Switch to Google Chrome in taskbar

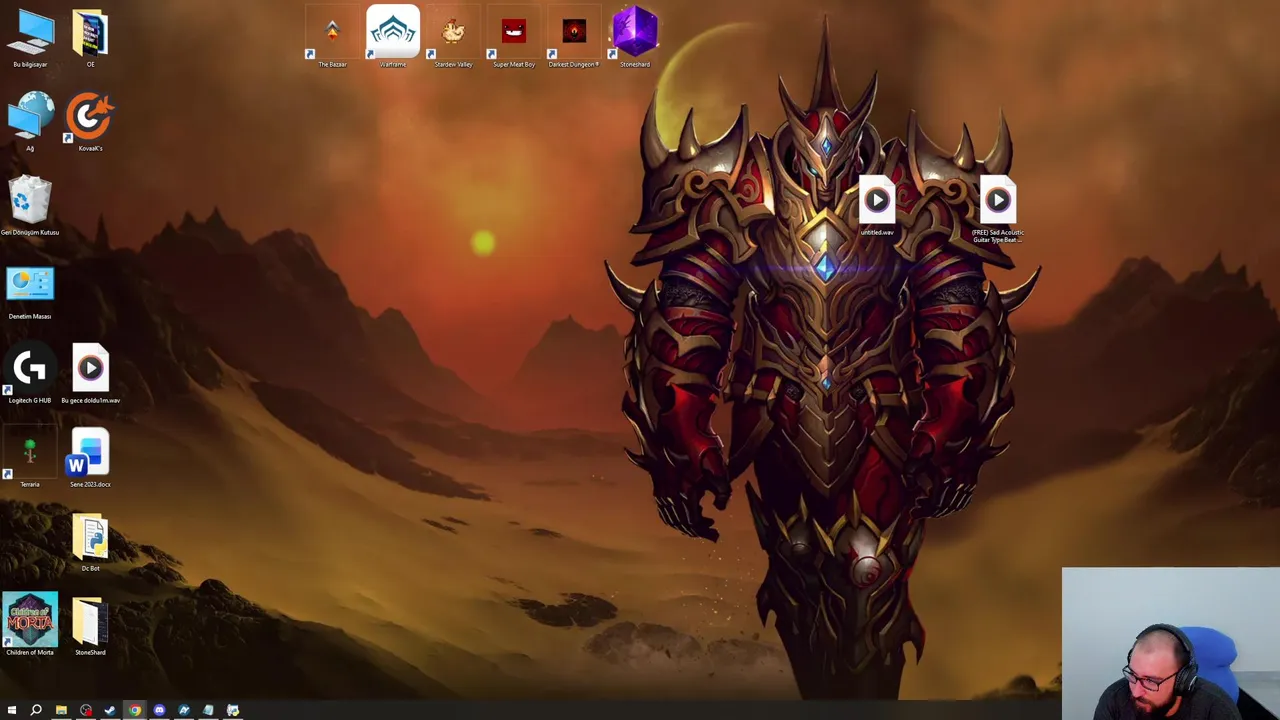135,710
